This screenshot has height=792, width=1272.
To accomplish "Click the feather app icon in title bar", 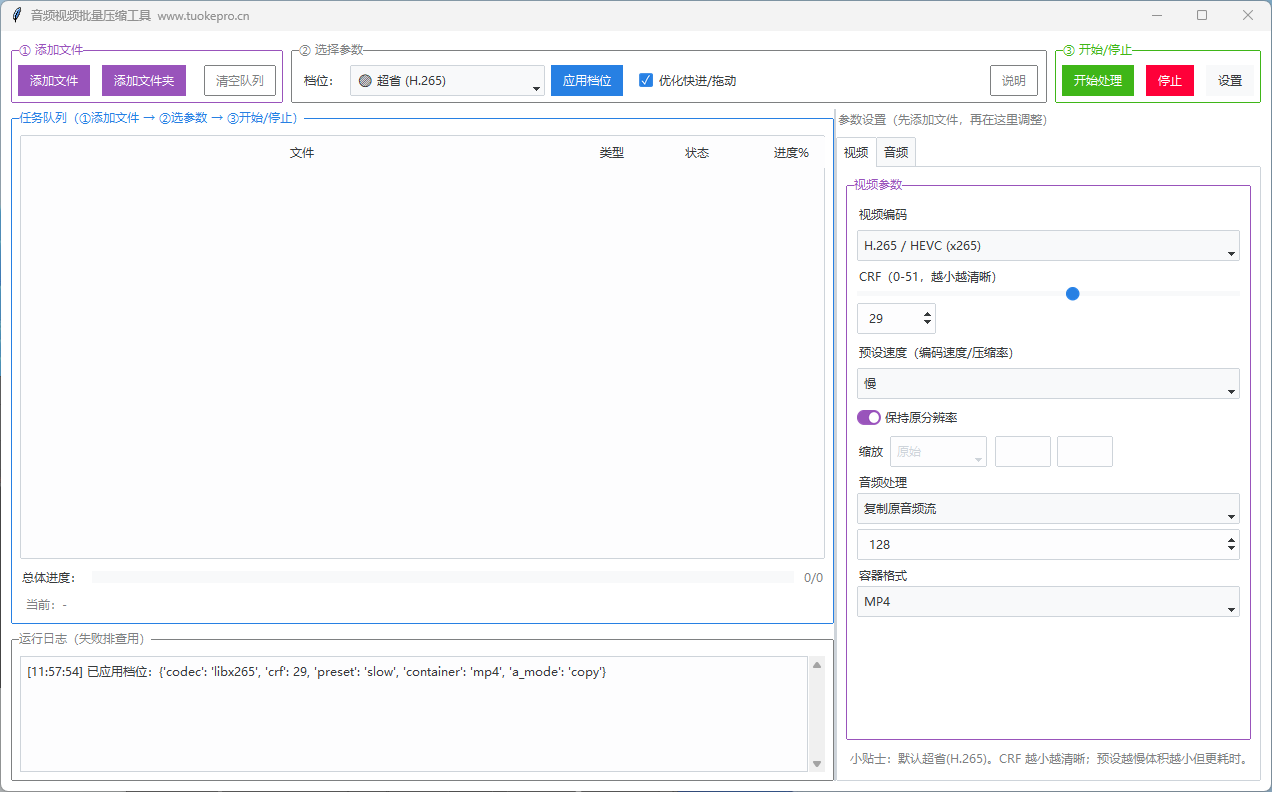I will [16, 16].
